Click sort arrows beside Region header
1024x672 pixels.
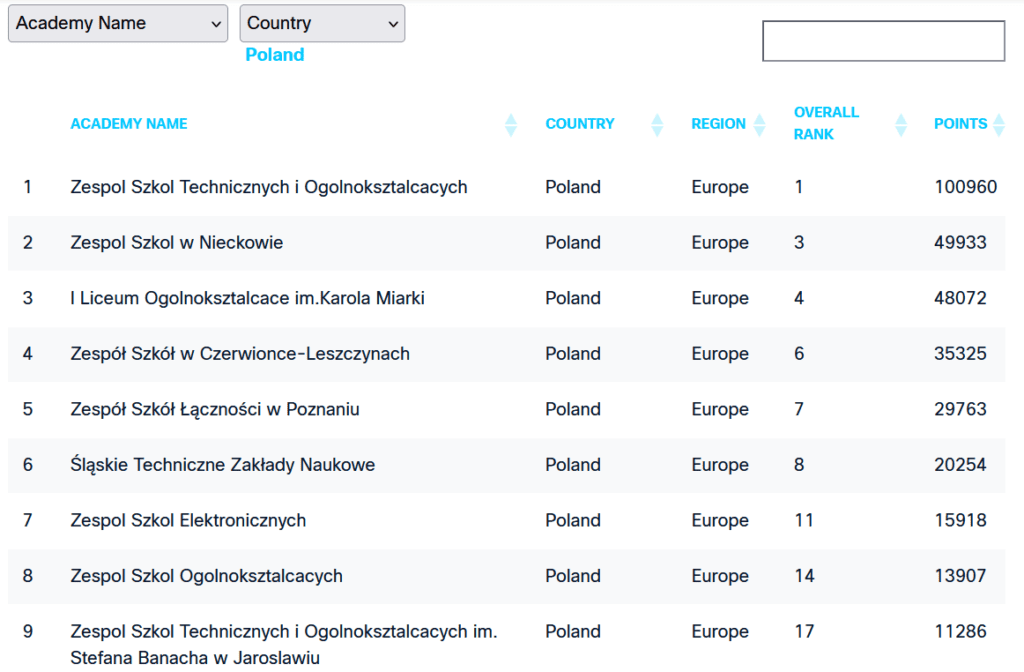click(759, 125)
